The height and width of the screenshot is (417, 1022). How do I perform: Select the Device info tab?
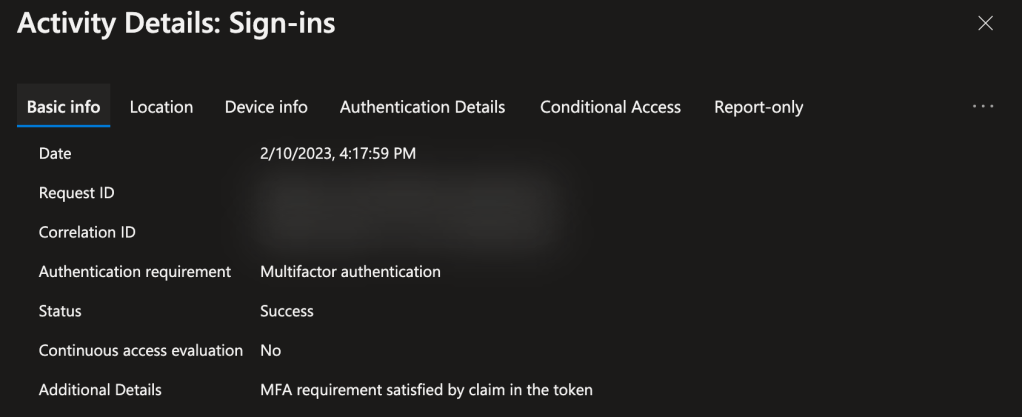point(266,107)
